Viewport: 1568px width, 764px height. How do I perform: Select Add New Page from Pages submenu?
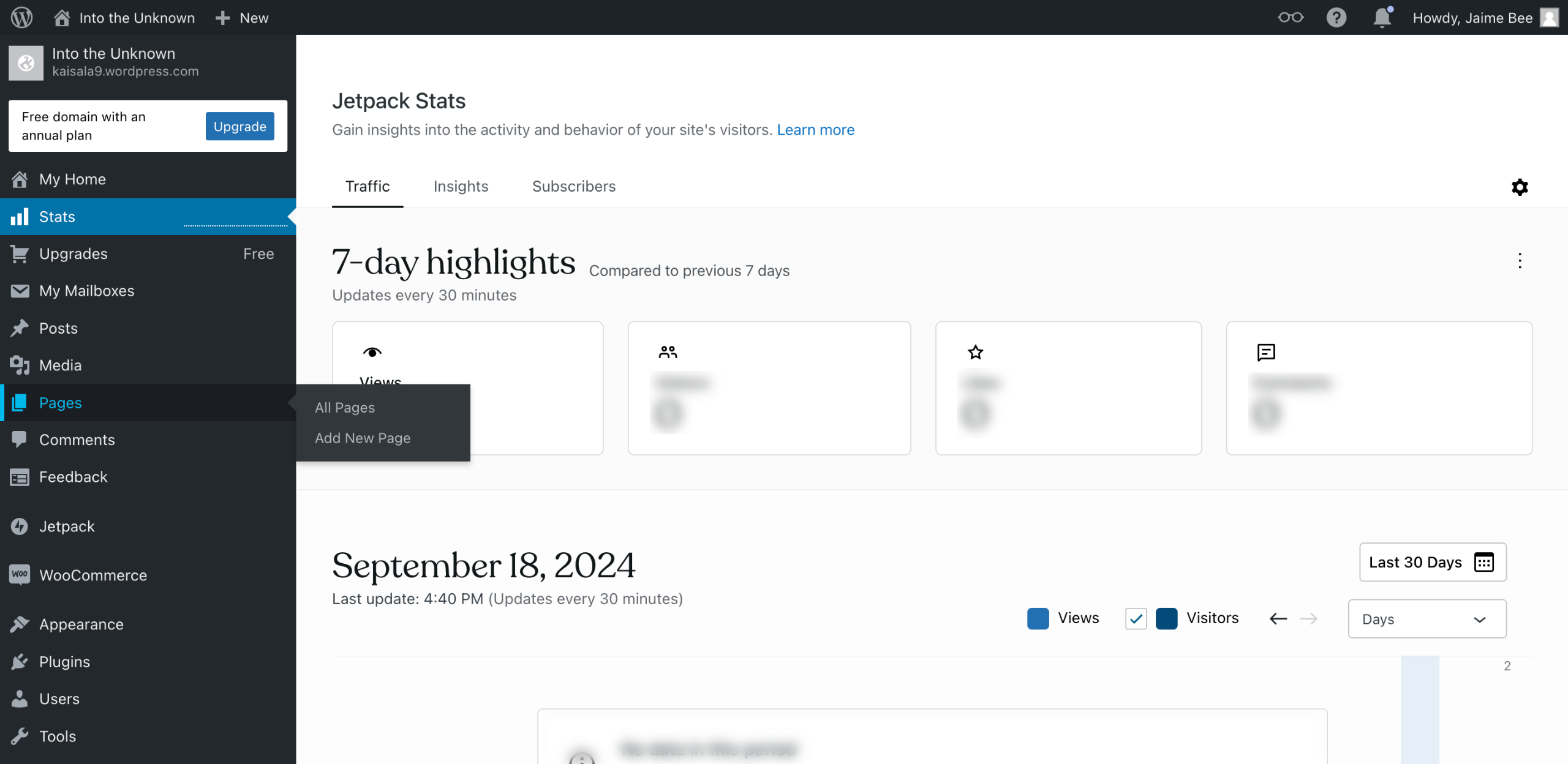click(363, 438)
